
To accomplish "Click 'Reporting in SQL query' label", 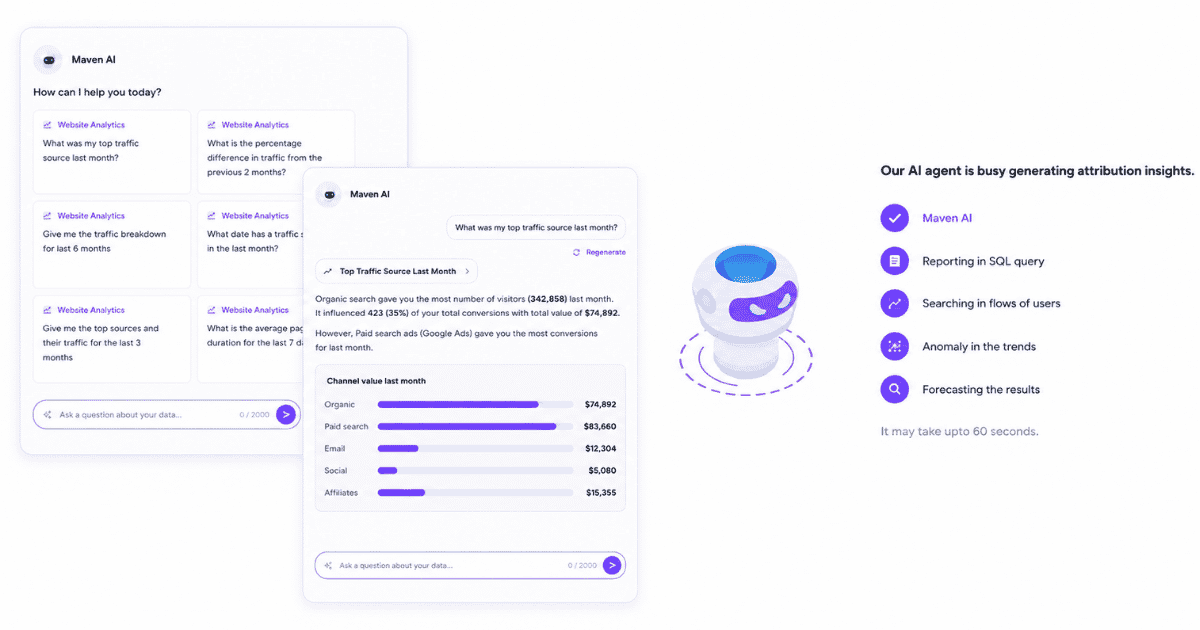I will [x=983, y=261].
